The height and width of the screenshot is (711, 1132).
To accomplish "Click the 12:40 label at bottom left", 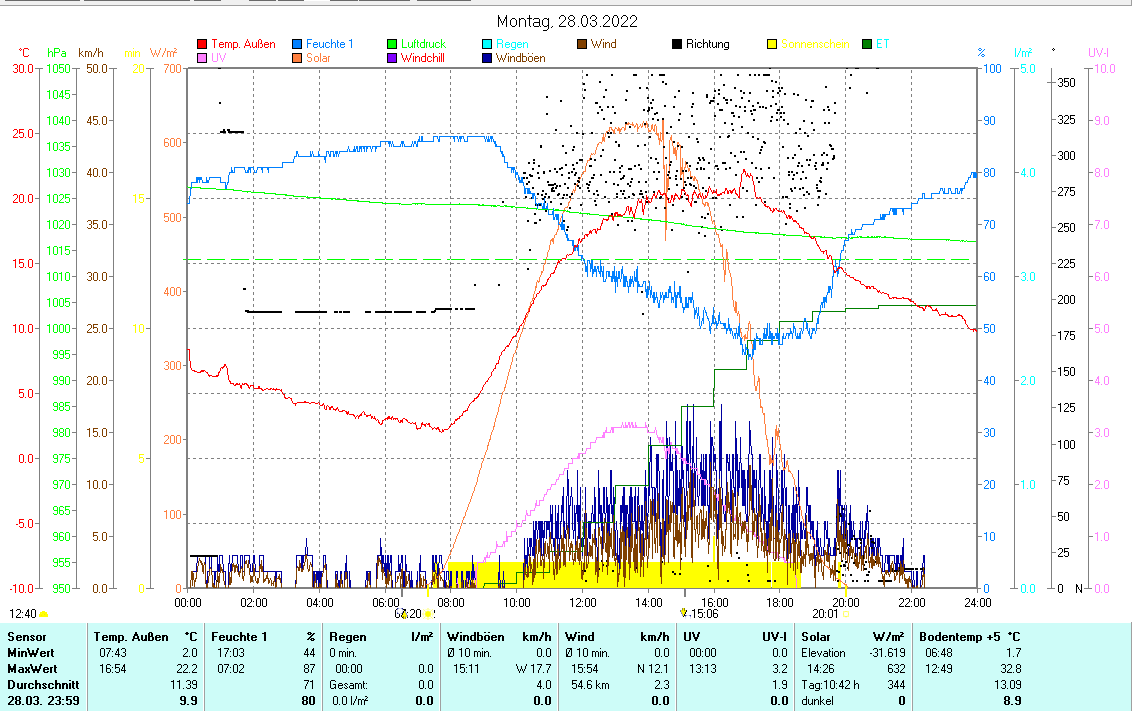I will 22,614.
